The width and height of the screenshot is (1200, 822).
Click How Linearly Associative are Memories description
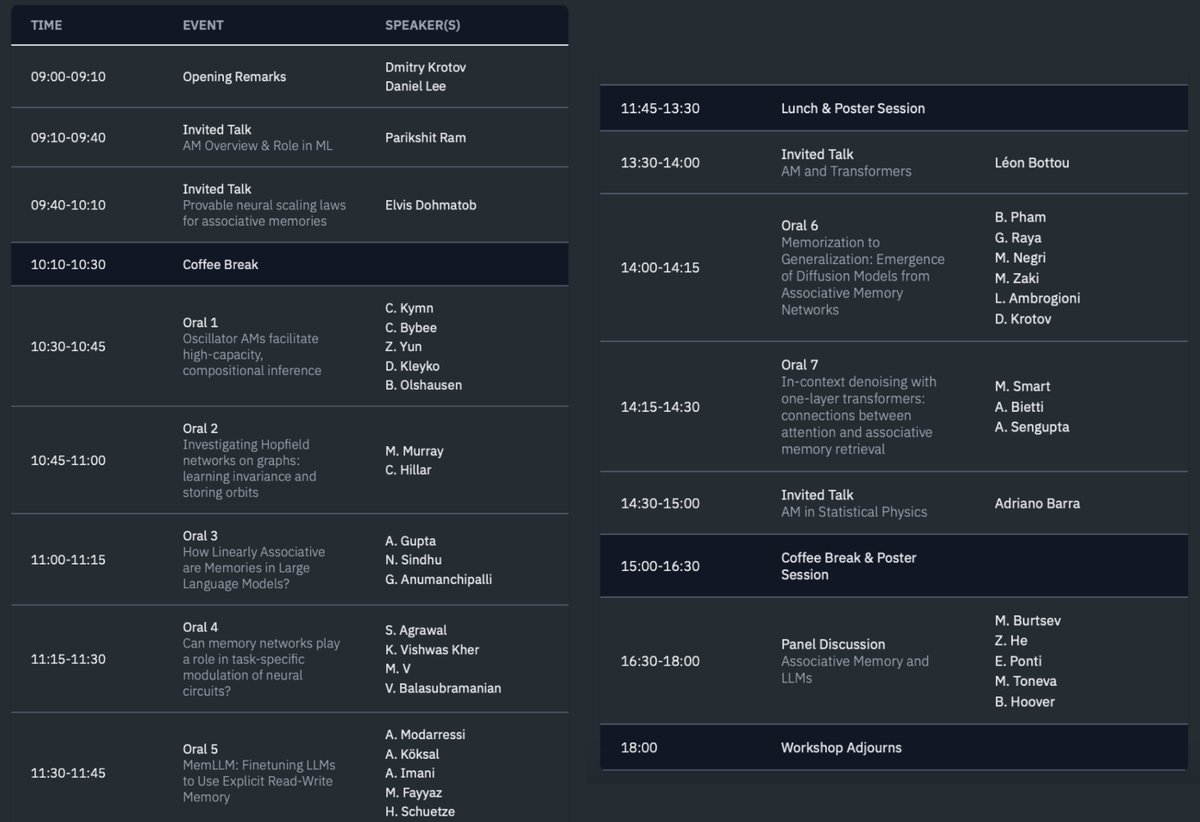(254, 568)
